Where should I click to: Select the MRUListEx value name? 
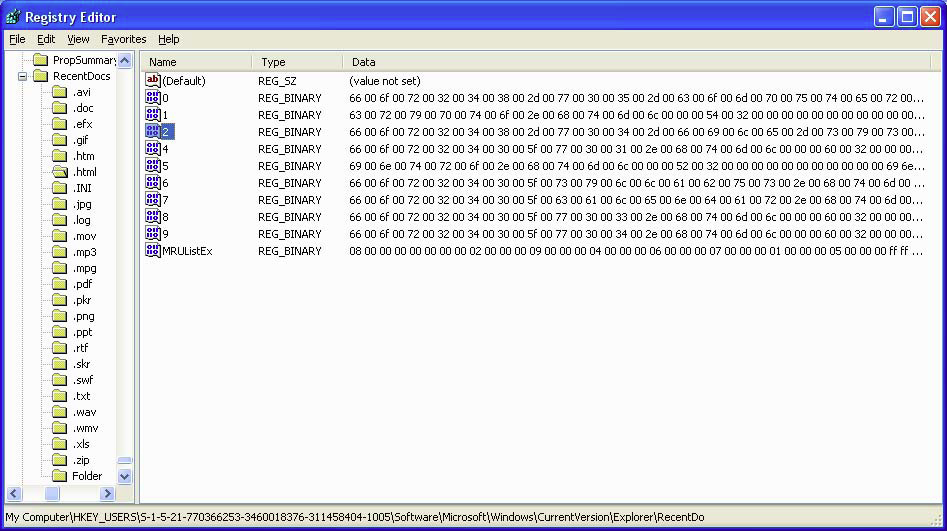[187, 251]
